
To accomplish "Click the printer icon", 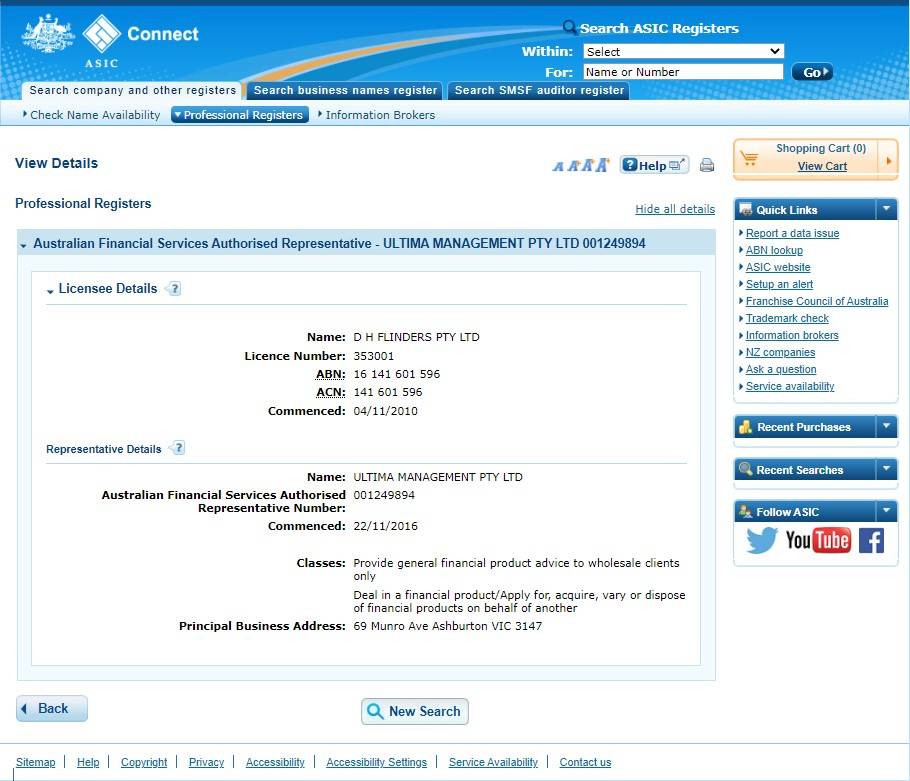I will click(x=707, y=166).
